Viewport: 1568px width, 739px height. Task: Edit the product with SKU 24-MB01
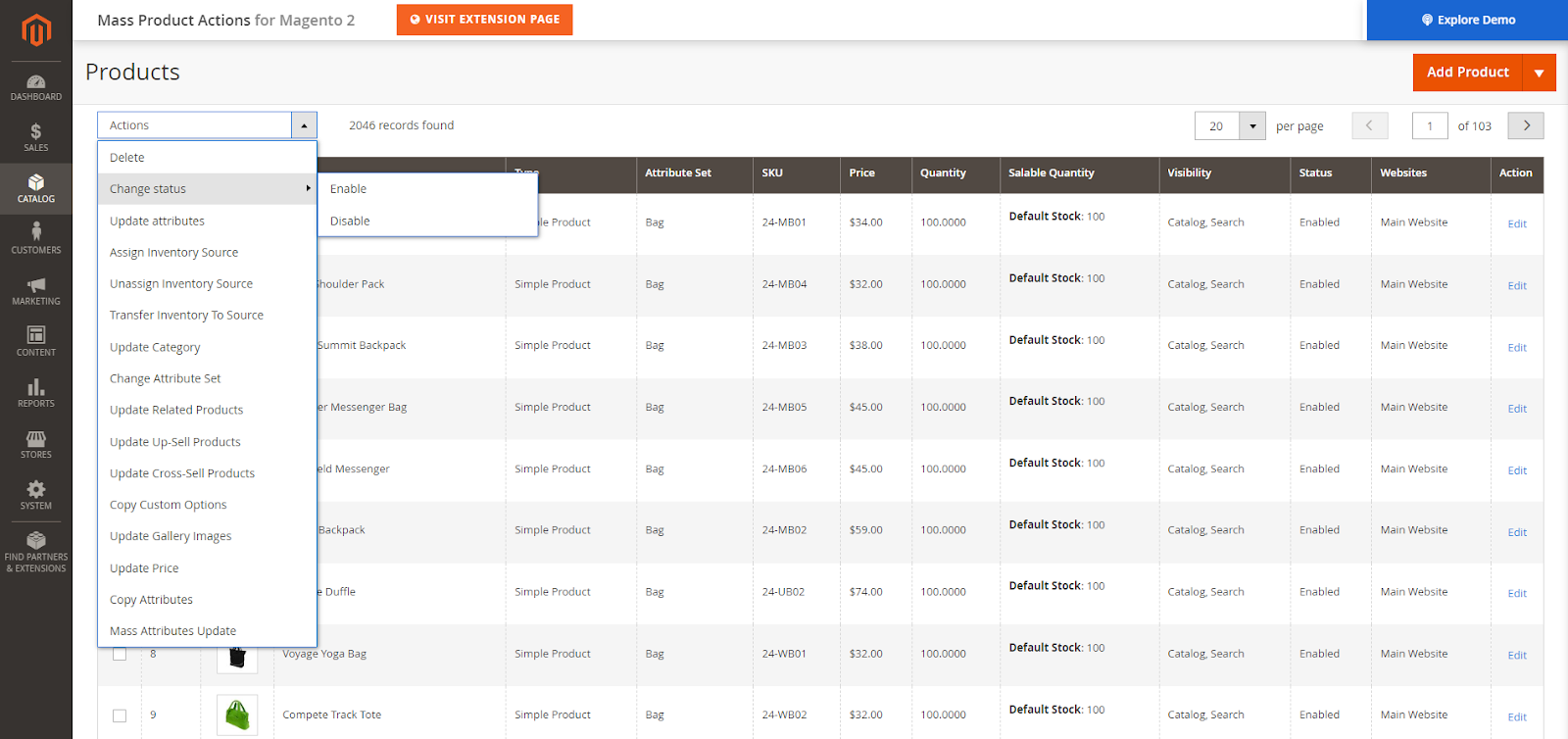(x=1517, y=223)
